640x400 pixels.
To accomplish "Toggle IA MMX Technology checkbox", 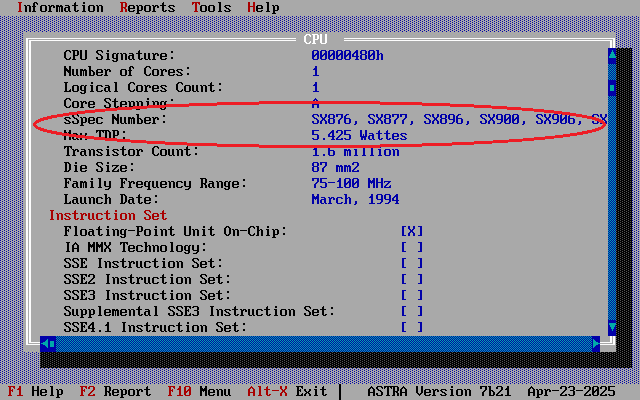I will (x=412, y=247).
